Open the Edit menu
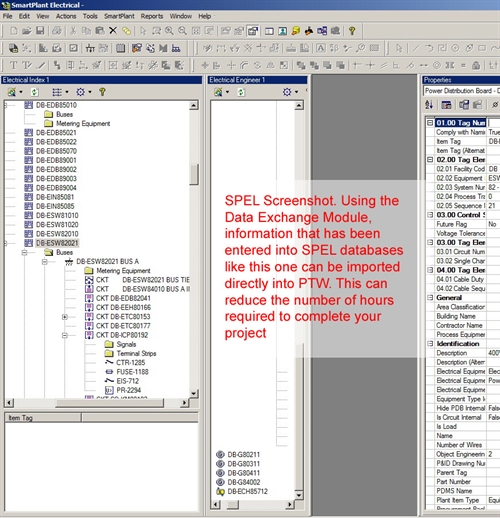The image size is (500, 518). (x=24, y=16)
